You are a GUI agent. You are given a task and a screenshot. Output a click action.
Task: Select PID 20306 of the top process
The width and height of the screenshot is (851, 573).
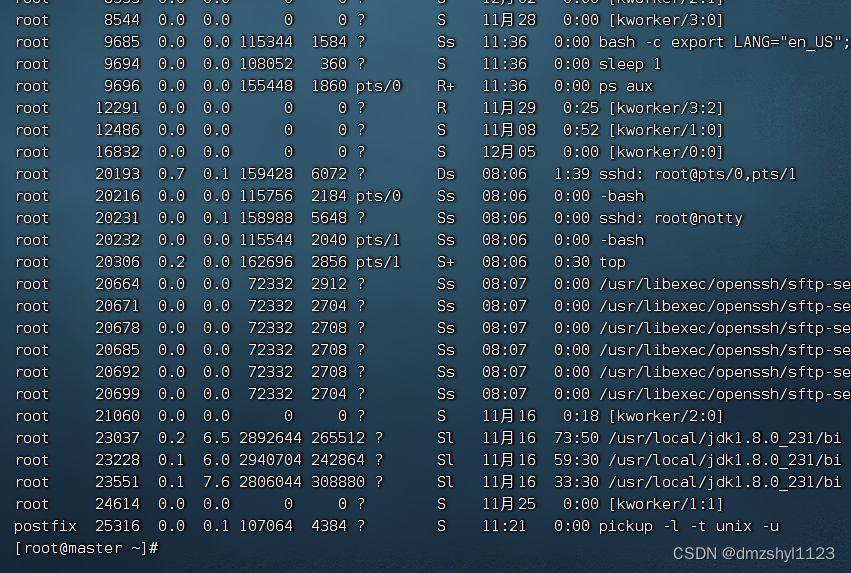[117, 262]
